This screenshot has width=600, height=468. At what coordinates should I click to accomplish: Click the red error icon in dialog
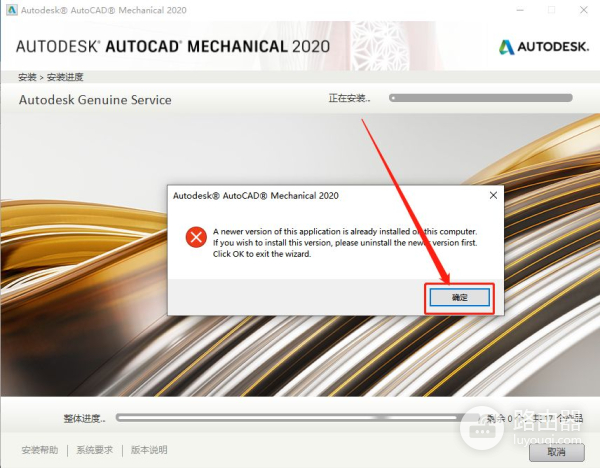tap(196, 237)
